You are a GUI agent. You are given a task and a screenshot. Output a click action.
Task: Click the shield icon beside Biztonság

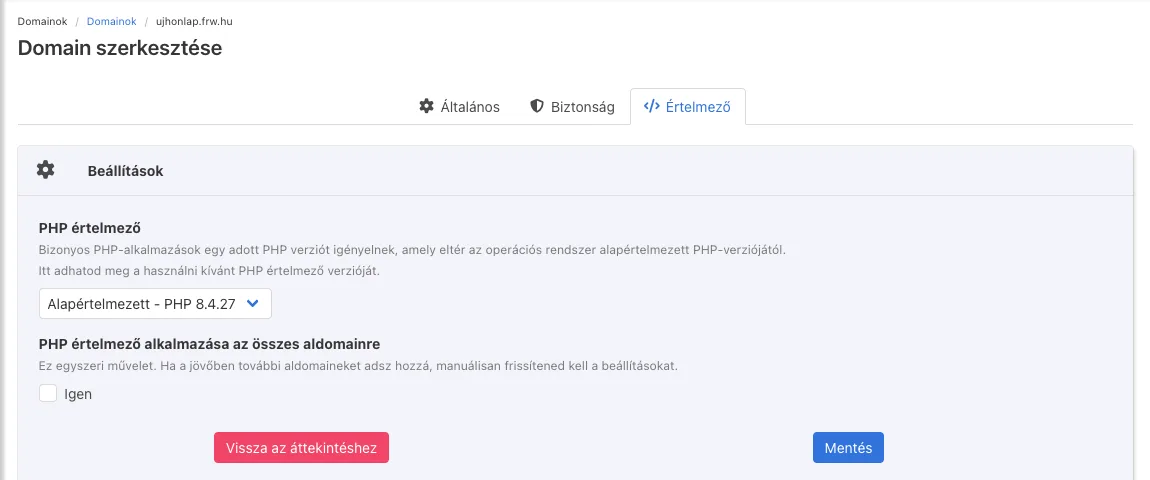(537, 106)
